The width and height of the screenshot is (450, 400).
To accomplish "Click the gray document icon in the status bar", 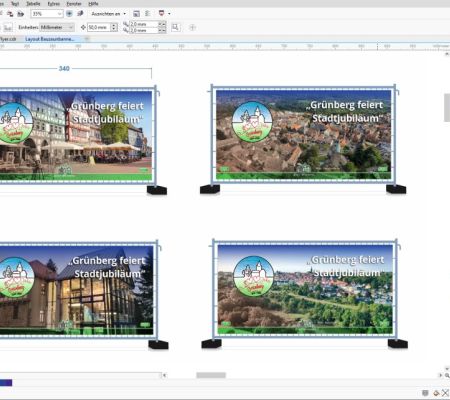I will pos(425,393).
